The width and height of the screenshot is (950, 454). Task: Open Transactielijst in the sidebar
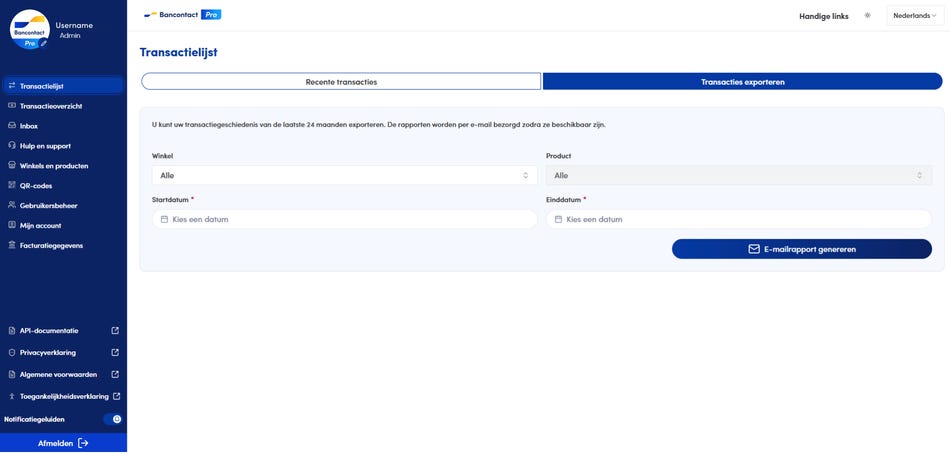point(63,86)
